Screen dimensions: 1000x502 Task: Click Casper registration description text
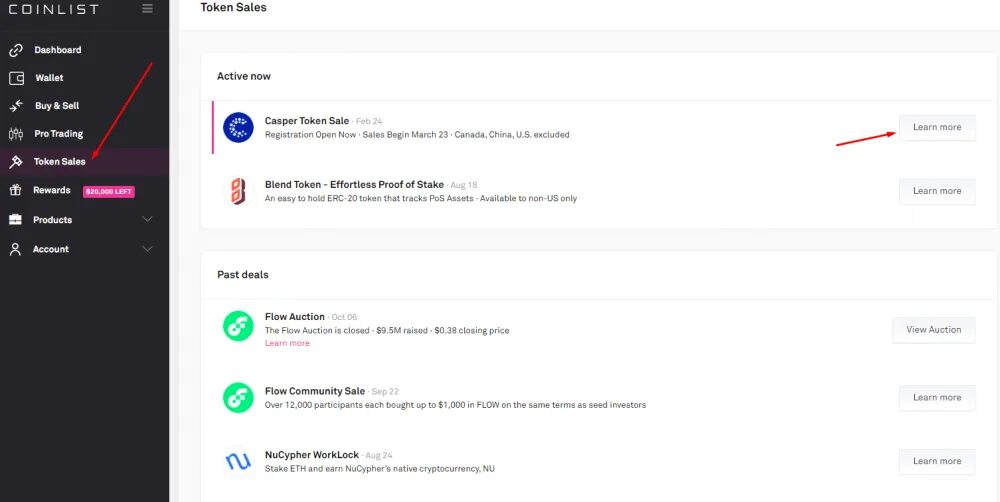pos(417,135)
